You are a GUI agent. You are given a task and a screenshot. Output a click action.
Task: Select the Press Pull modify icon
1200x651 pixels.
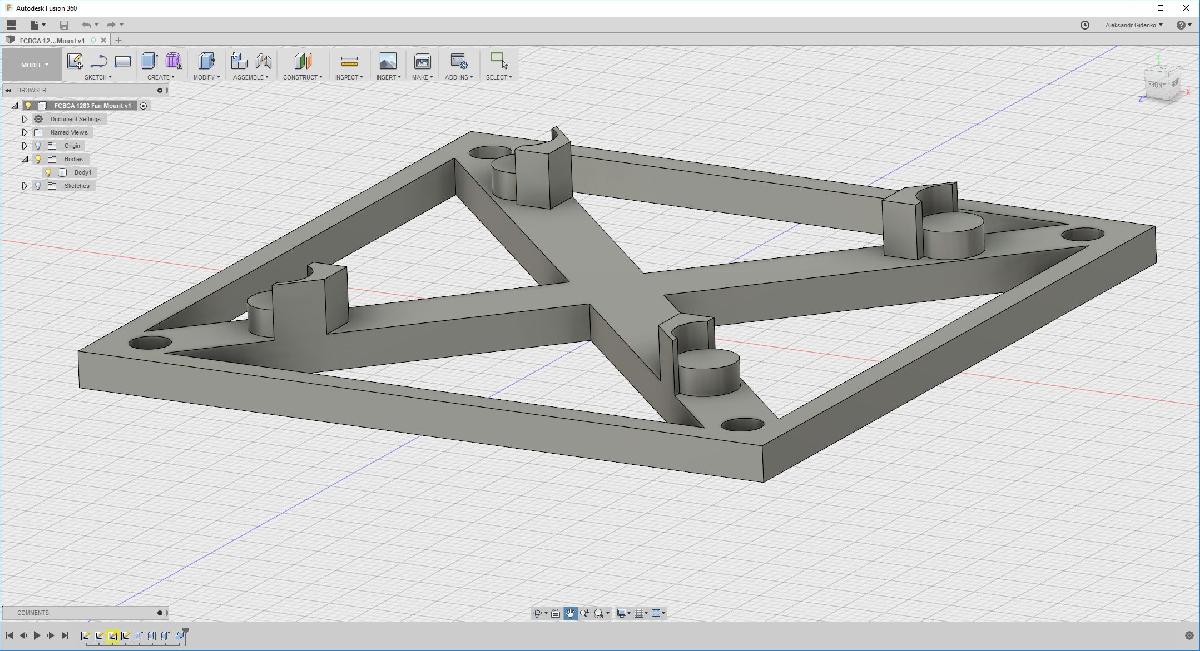[x=207, y=62]
